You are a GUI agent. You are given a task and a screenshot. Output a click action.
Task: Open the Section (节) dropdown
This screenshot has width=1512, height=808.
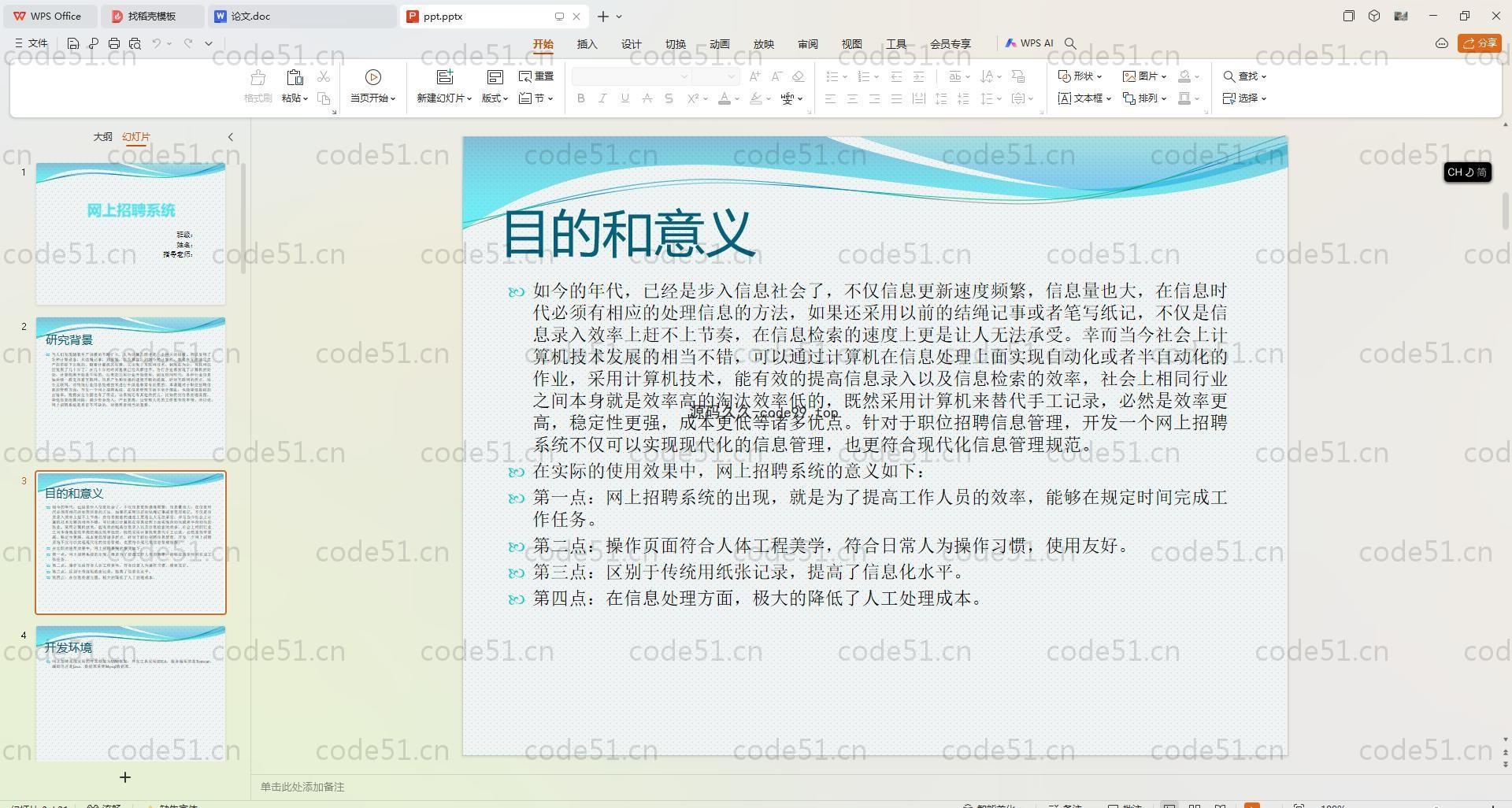click(x=536, y=98)
